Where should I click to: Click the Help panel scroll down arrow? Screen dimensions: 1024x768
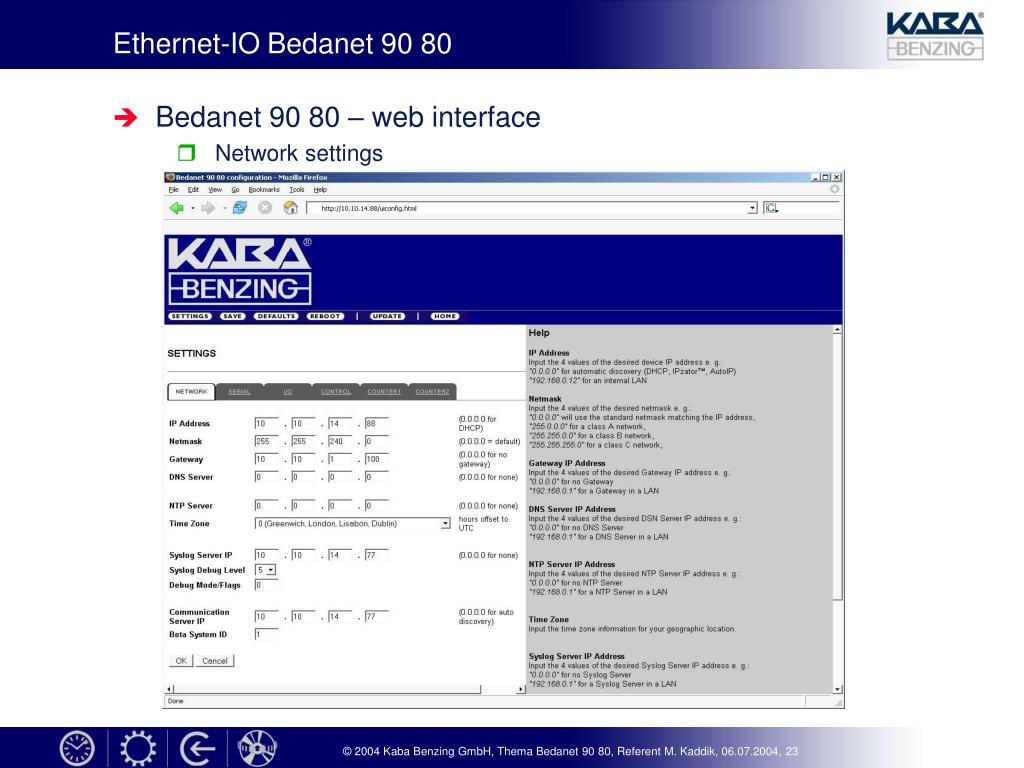(x=837, y=689)
